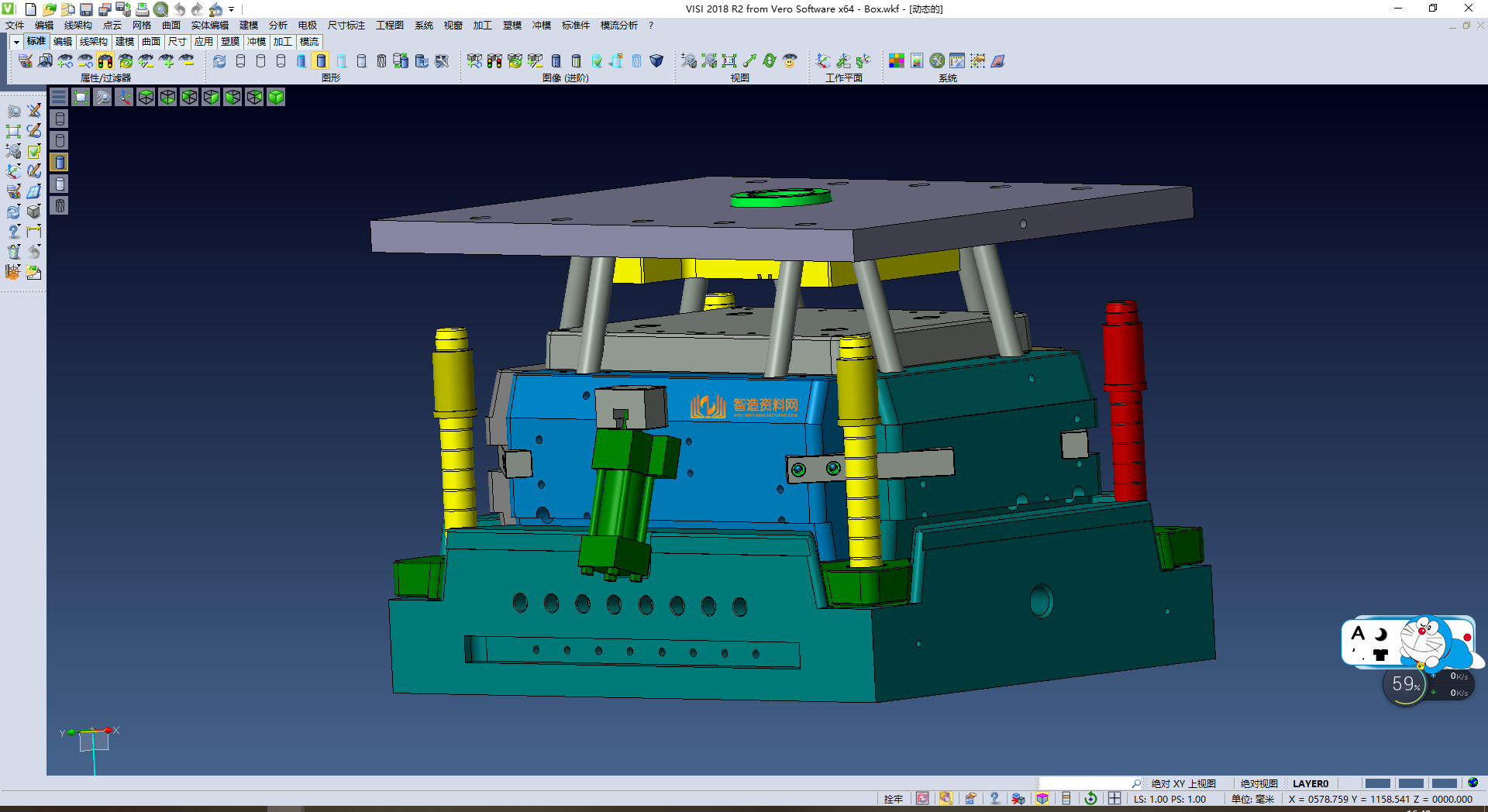
Task: Switch to the 塑模 ribbon tab
Action: (229, 42)
